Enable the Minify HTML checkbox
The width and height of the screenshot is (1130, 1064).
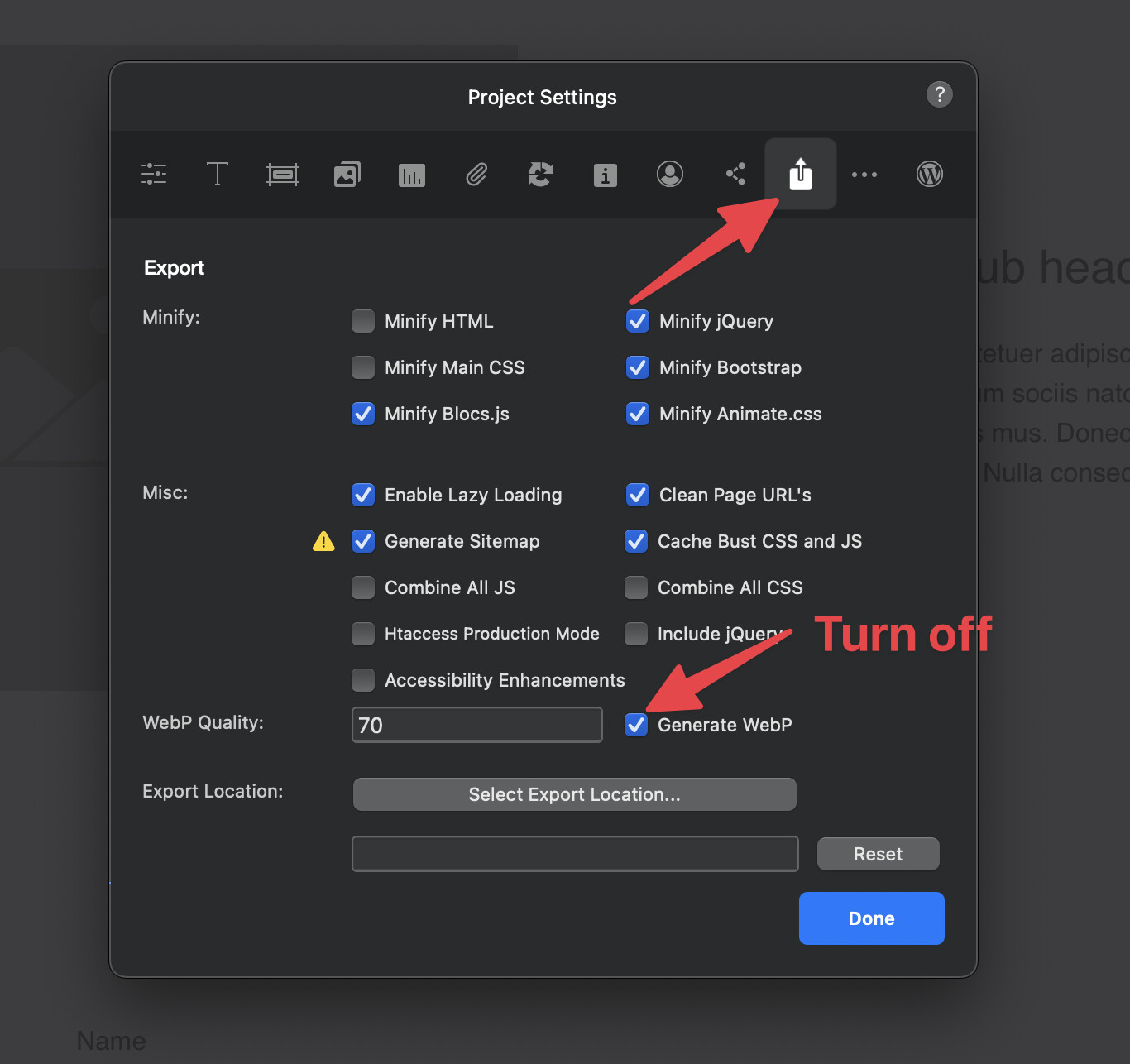(363, 321)
